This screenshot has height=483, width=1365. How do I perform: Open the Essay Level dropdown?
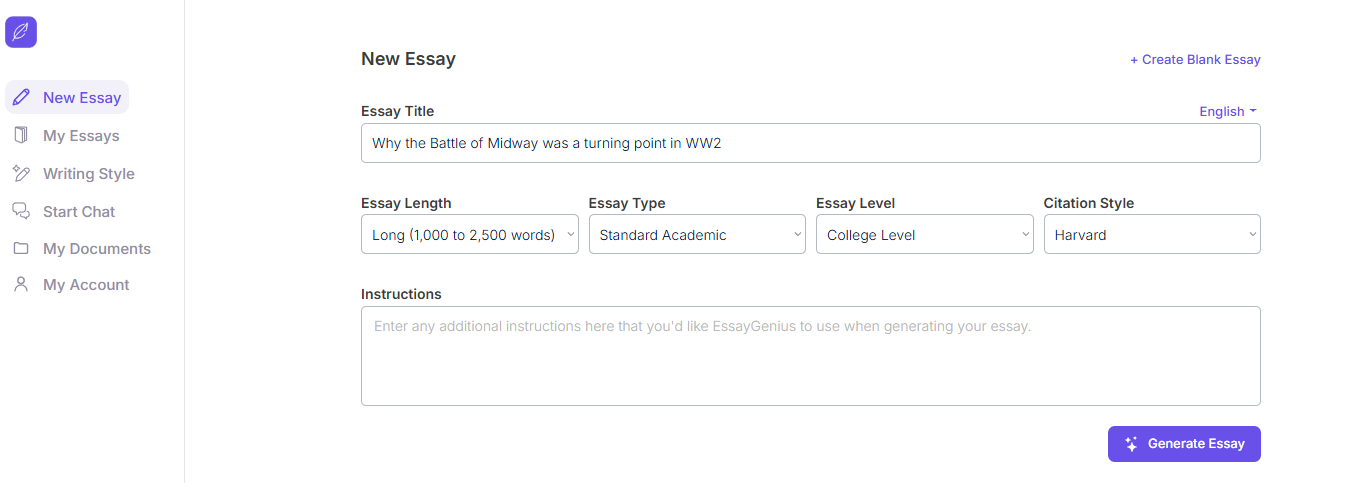[924, 235]
